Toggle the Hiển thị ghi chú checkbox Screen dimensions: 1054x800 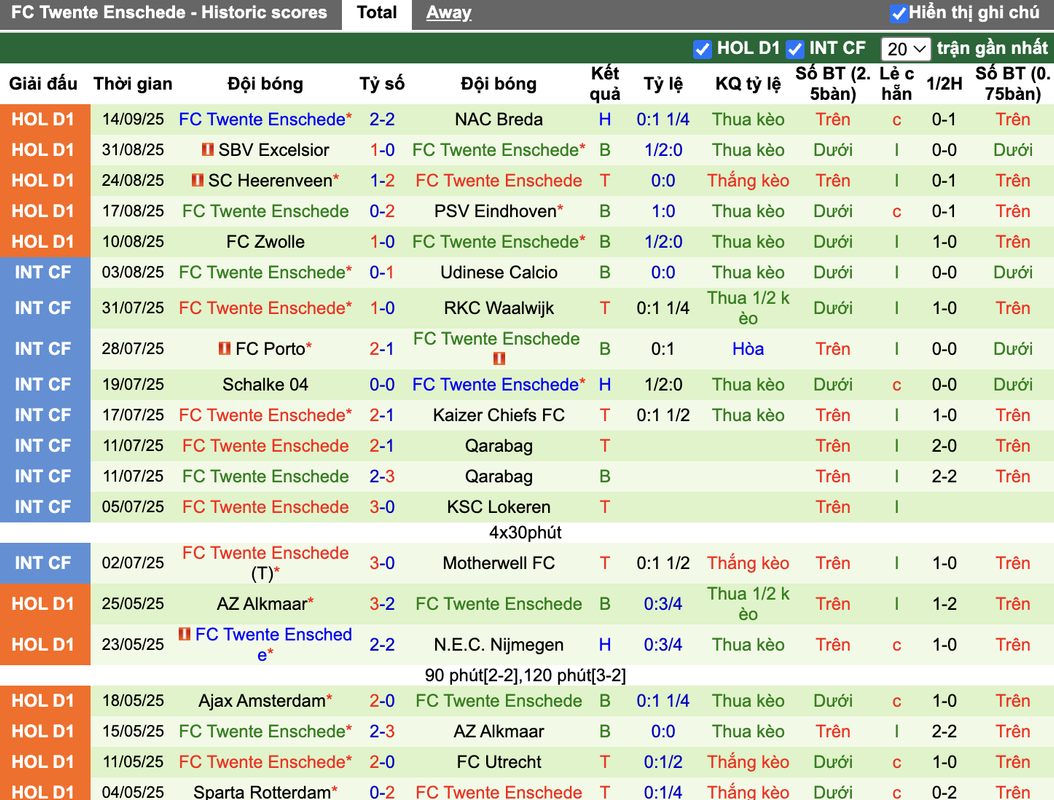tap(898, 13)
